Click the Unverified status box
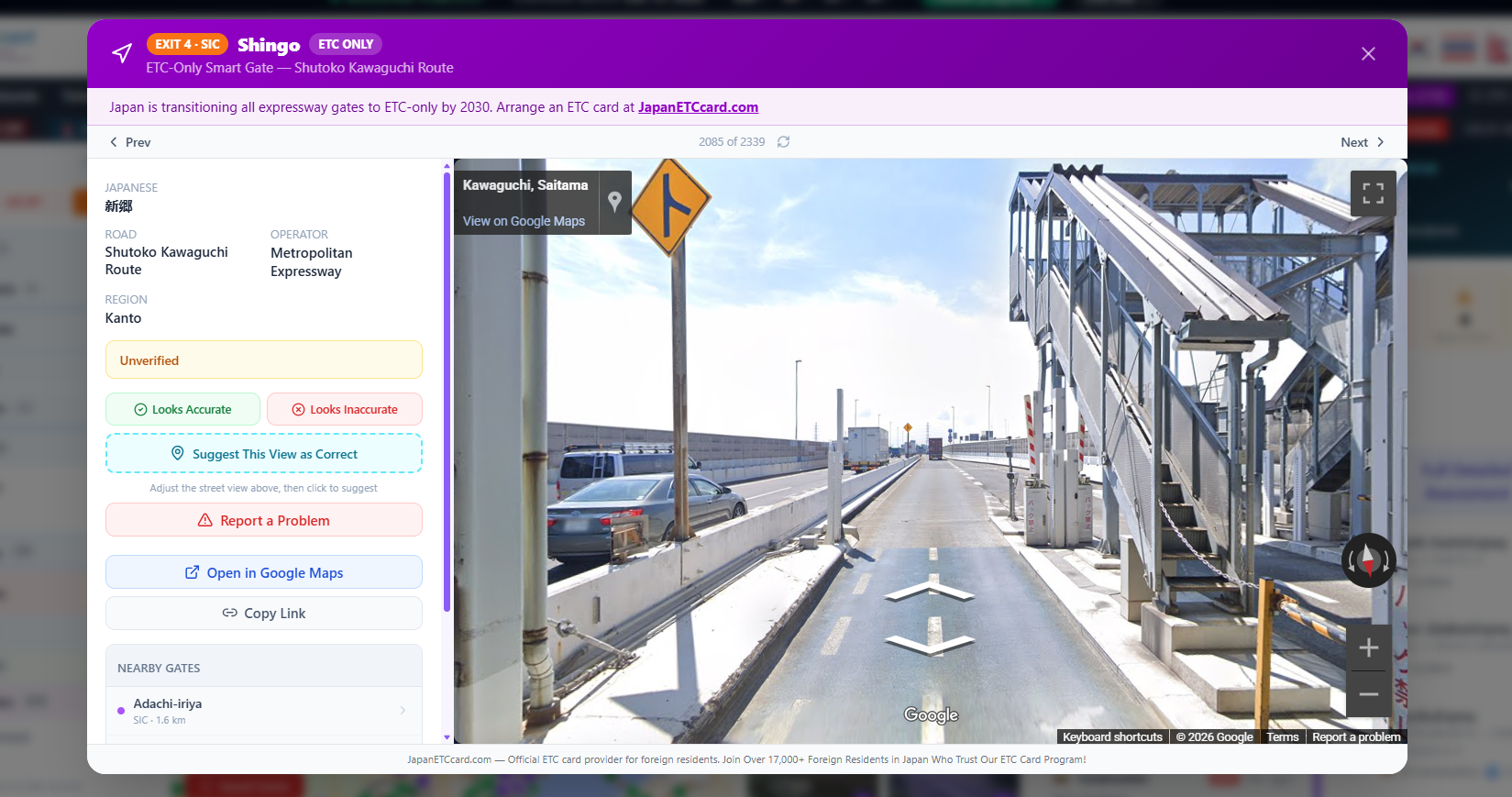 264,360
